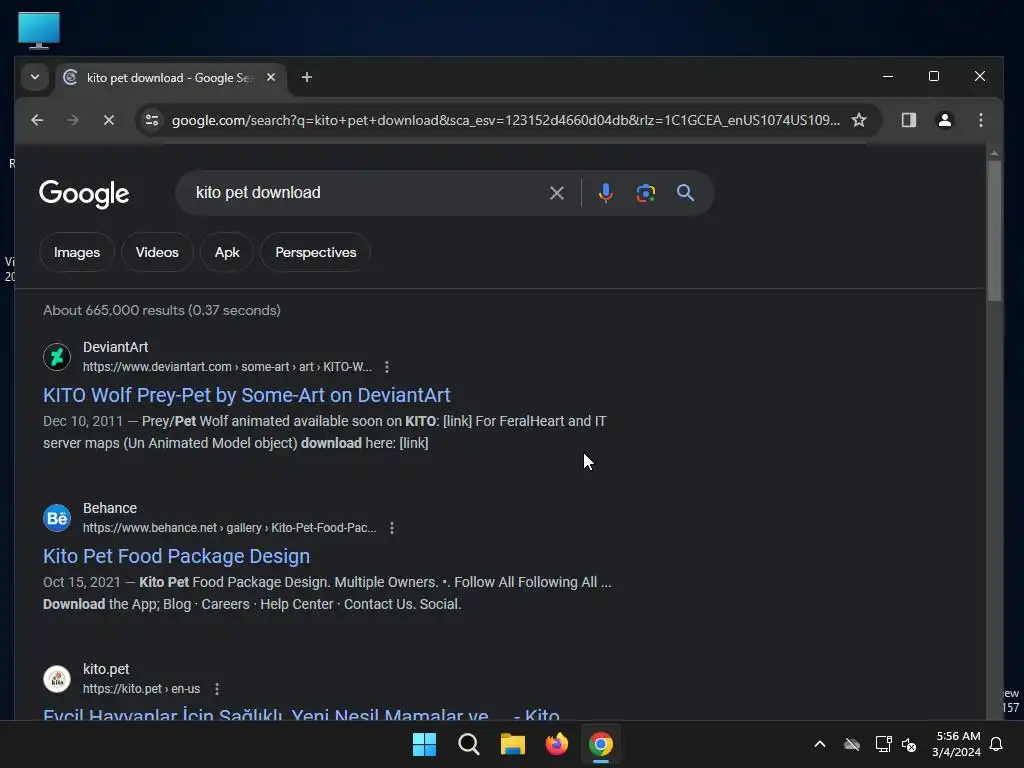Viewport: 1024px width, 768px height.
Task: Open Chrome three-dot menu
Action: pyautogui.click(x=980, y=120)
